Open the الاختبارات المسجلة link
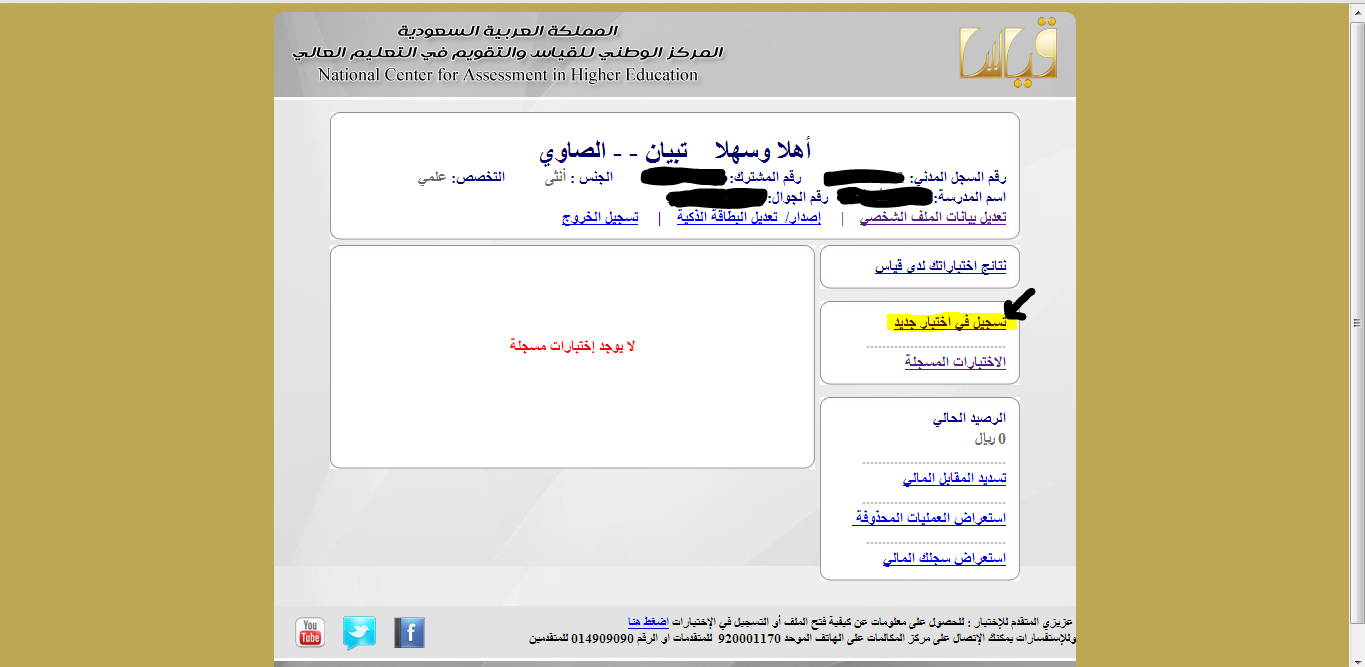This screenshot has width=1365, height=667. pyautogui.click(x=955, y=362)
